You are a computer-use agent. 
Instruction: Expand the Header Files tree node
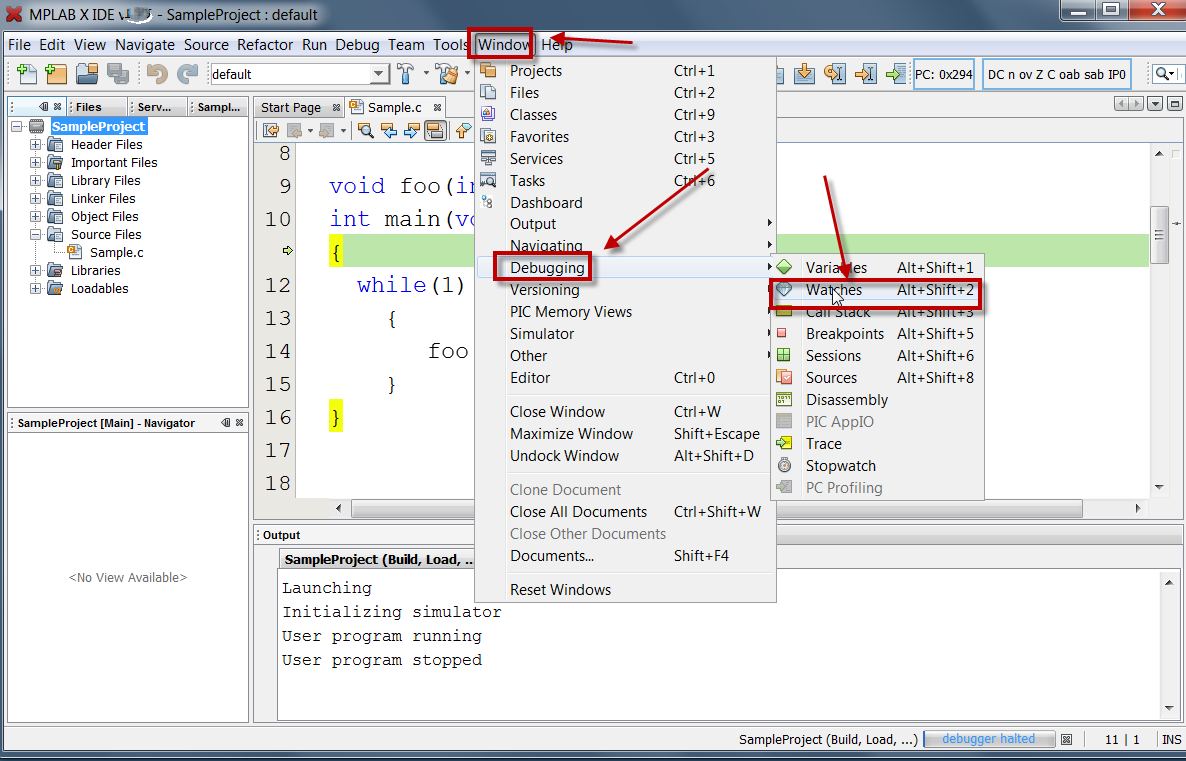[x=36, y=145]
